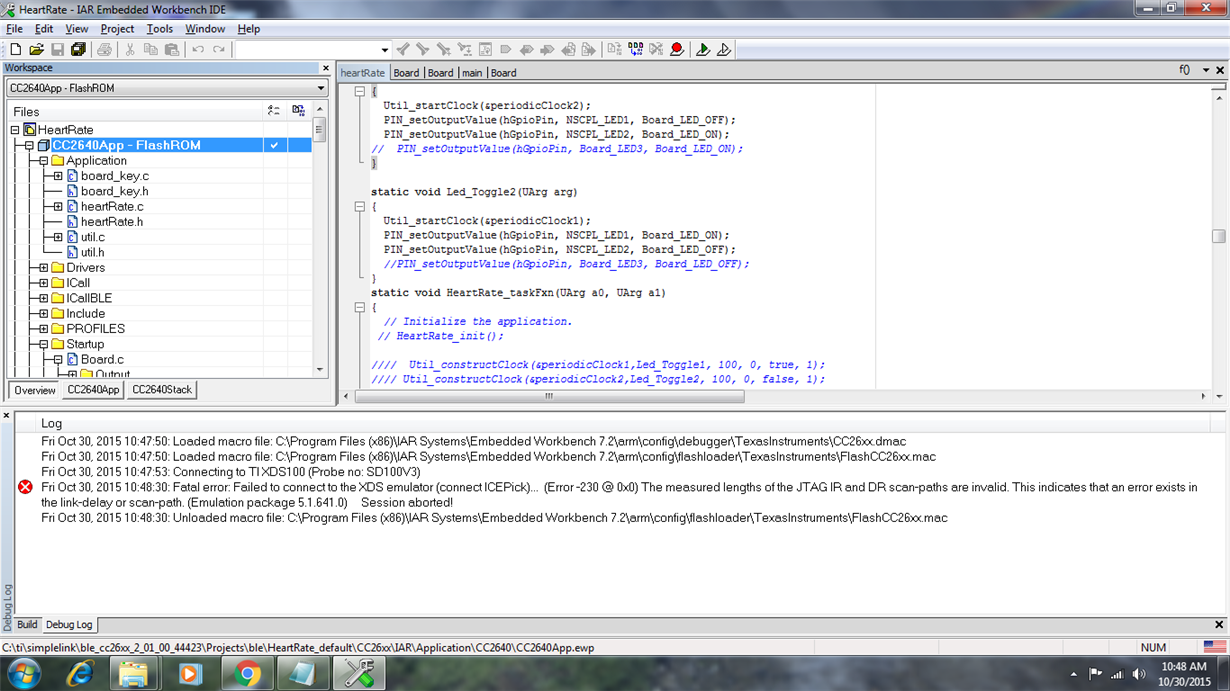Click the Paste toolbar icon

click(x=172, y=49)
